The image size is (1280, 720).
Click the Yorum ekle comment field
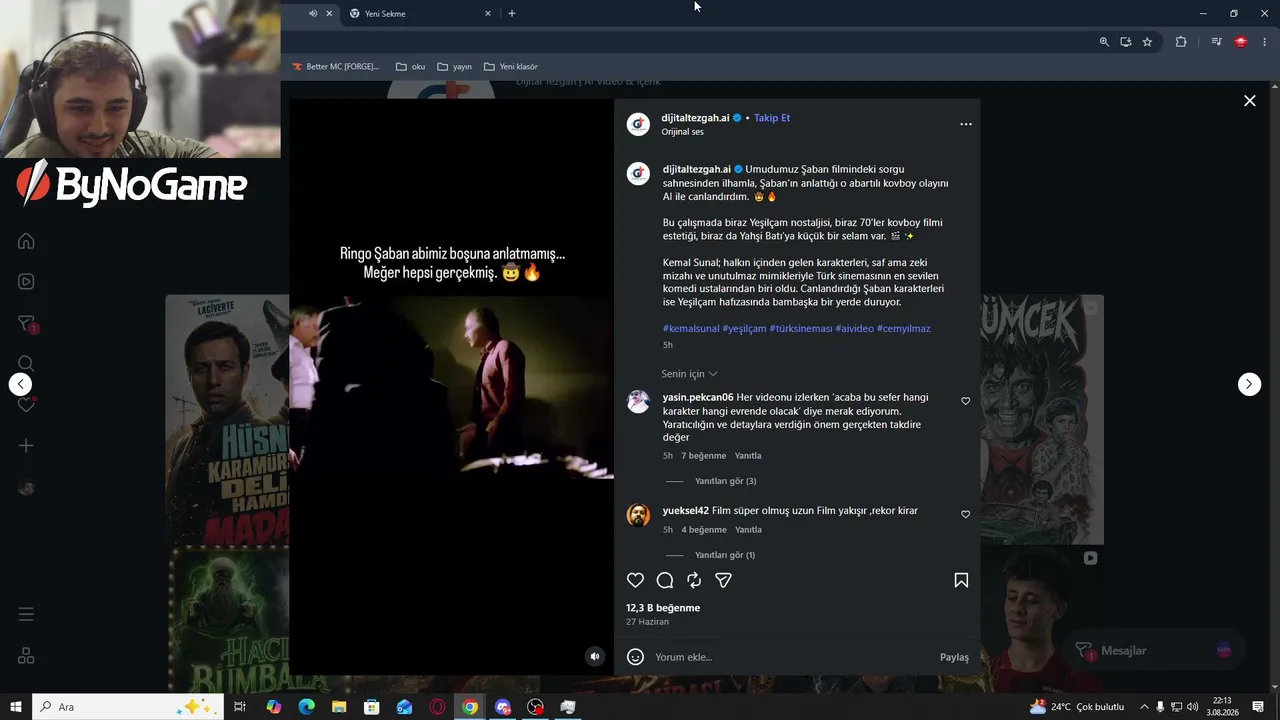tap(790, 657)
